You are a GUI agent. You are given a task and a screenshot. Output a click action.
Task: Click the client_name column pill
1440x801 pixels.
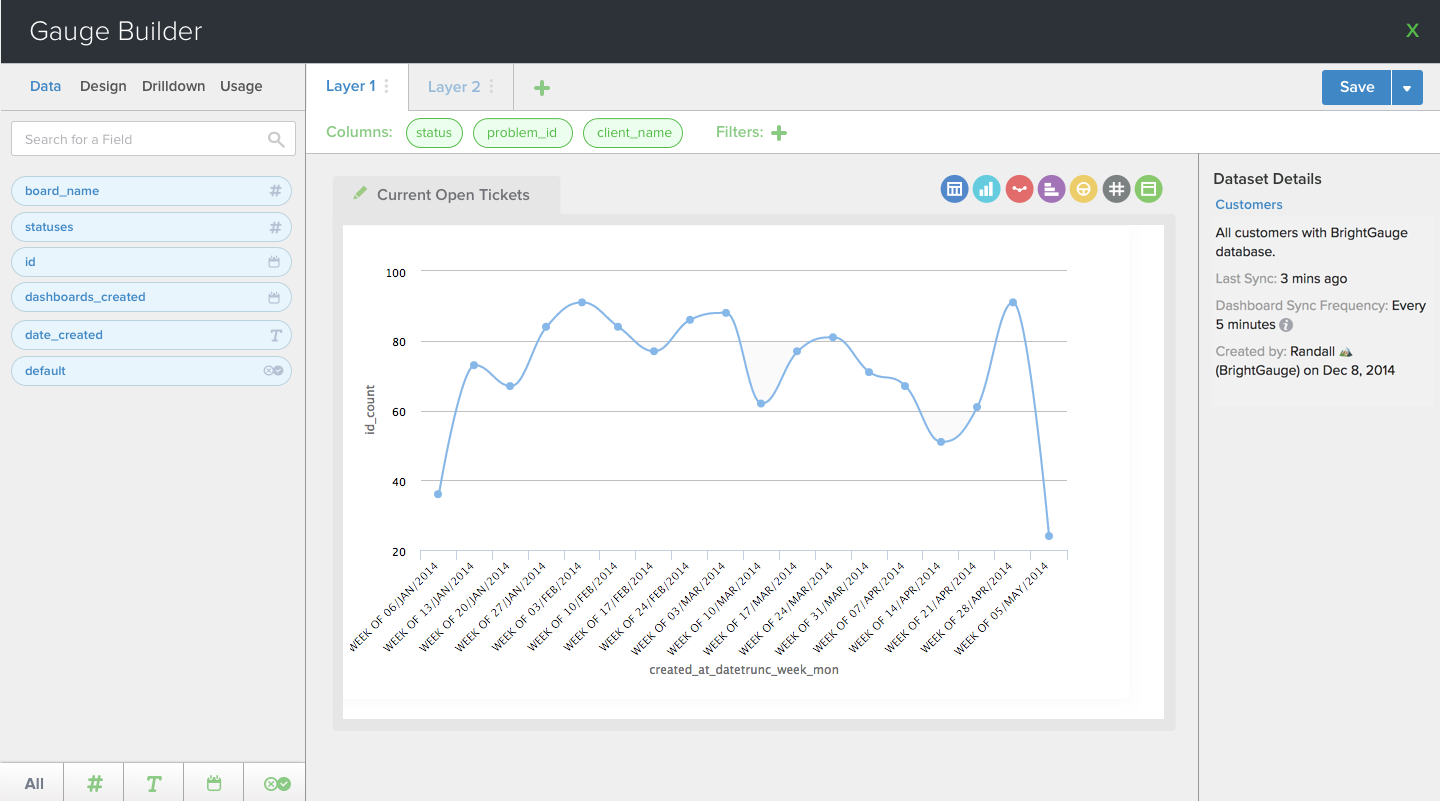click(x=633, y=133)
